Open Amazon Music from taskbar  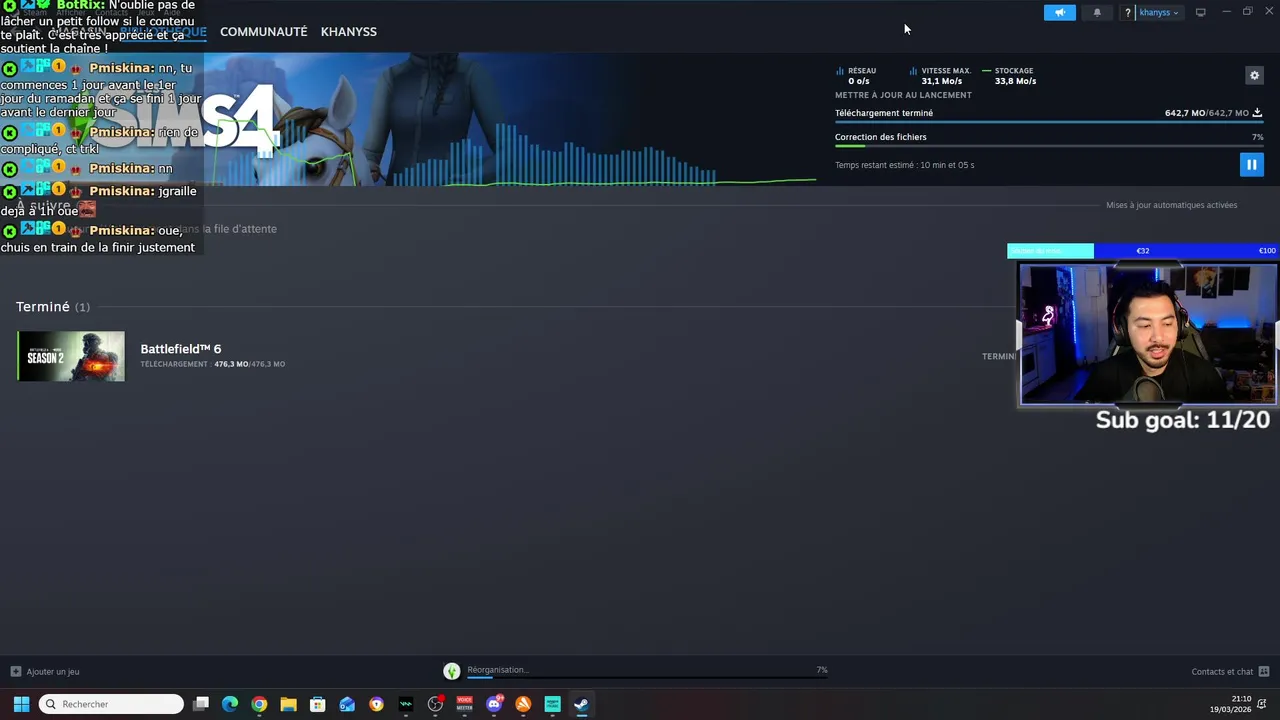pos(552,704)
